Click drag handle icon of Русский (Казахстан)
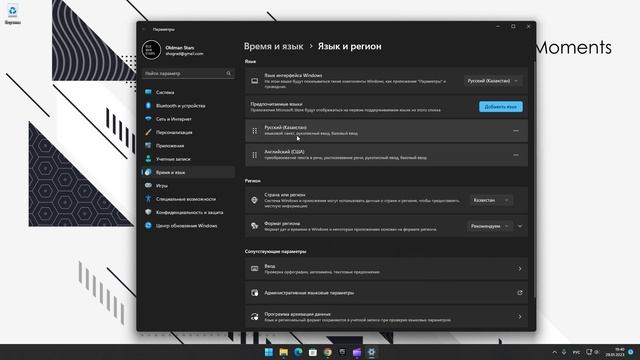Viewport: 640px width, 360px height. (255, 131)
